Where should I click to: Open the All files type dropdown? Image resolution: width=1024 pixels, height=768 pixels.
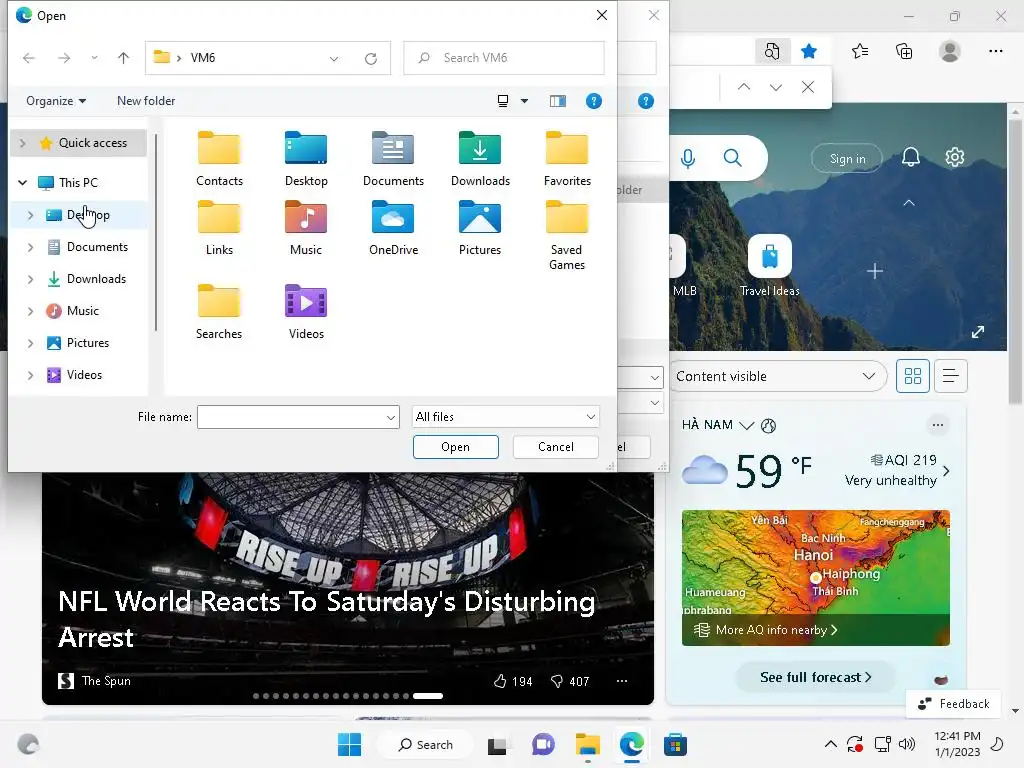coord(505,417)
